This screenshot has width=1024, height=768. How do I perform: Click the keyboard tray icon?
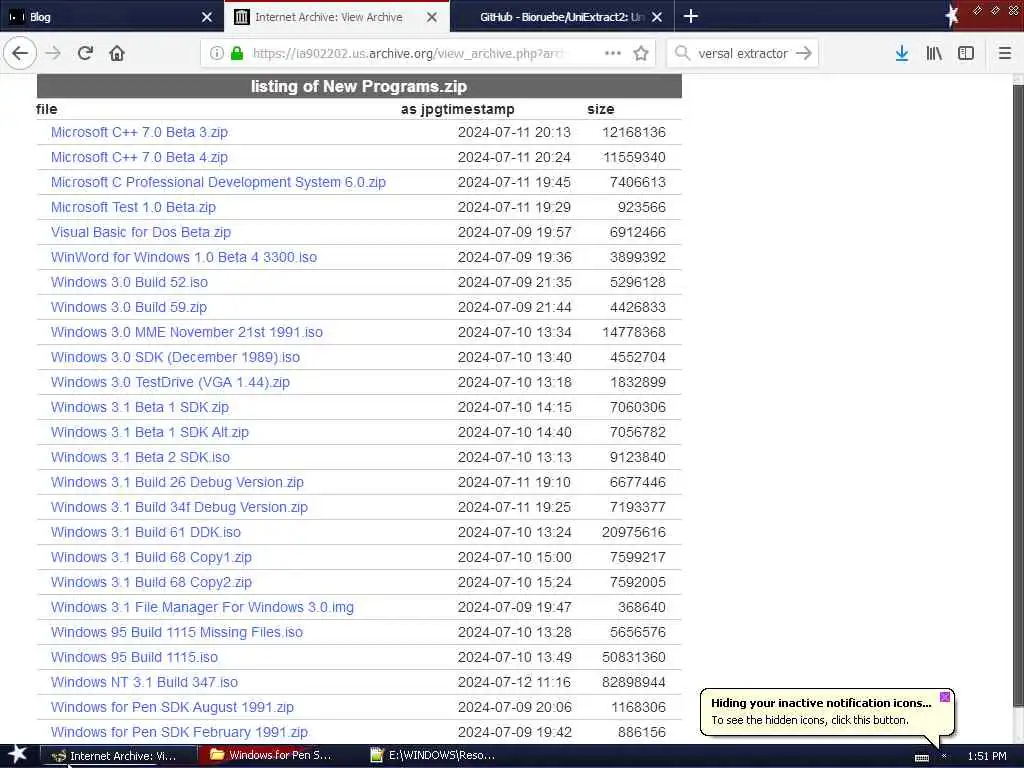tap(921, 757)
